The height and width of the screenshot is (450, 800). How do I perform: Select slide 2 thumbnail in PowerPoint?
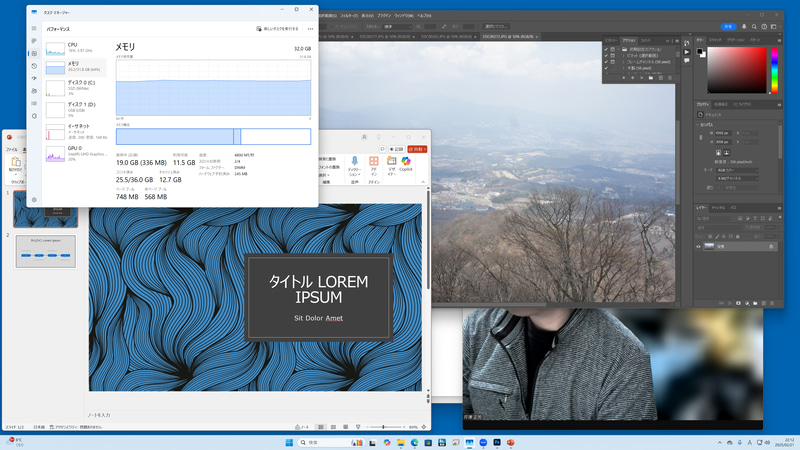pyautogui.click(x=45, y=251)
